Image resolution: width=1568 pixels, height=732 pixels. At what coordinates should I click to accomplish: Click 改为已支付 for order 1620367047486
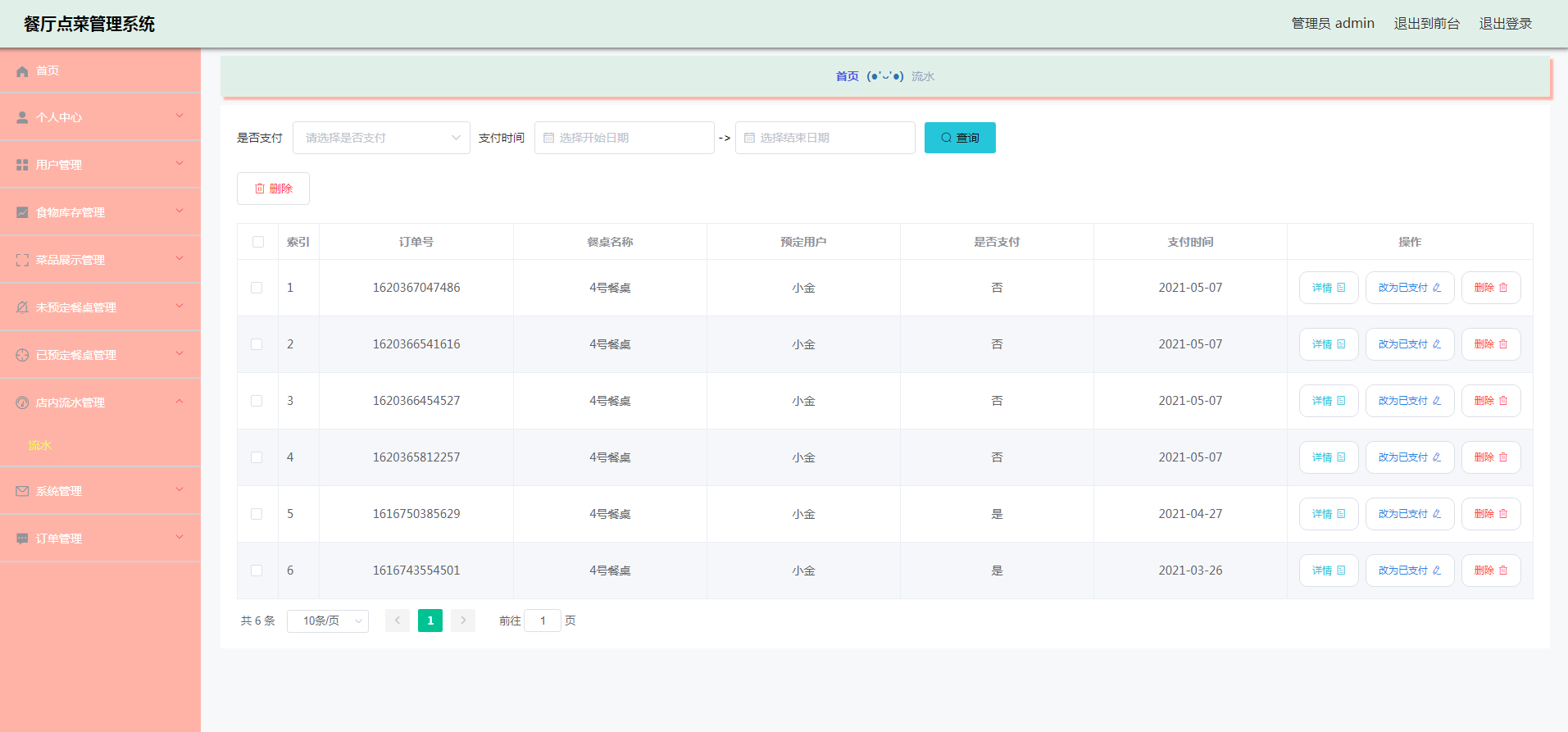point(1410,288)
